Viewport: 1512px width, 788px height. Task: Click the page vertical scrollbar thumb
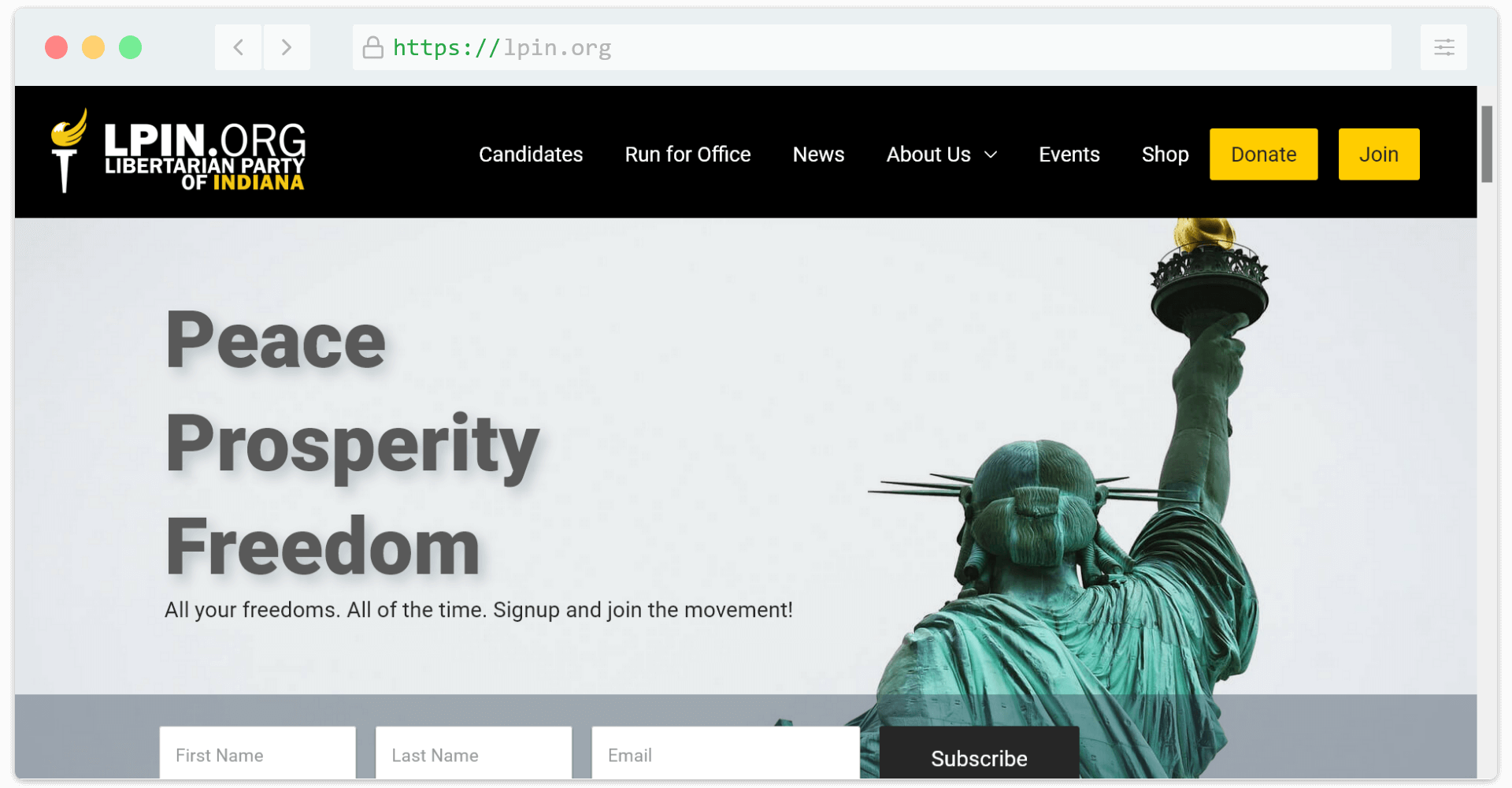click(x=1487, y=144)
